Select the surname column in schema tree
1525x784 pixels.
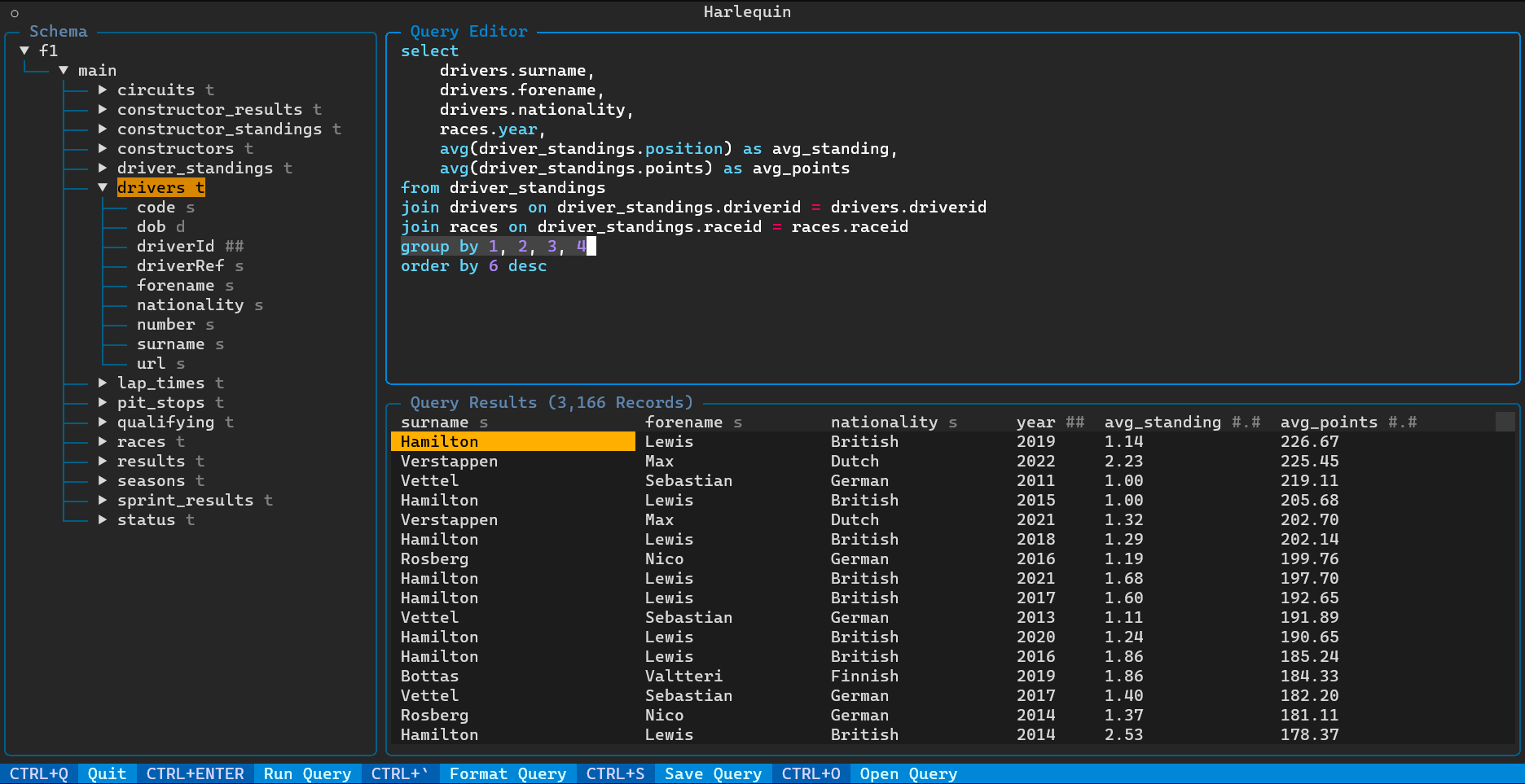click(181, 344)
